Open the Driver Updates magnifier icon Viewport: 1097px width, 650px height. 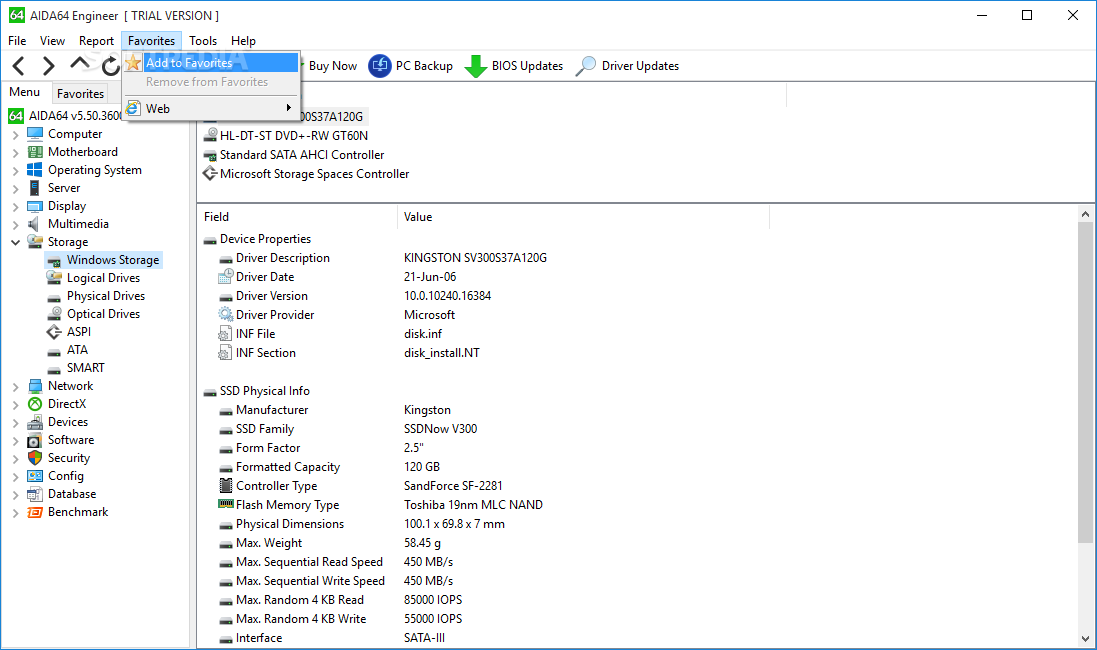click(x=586, y=66)
